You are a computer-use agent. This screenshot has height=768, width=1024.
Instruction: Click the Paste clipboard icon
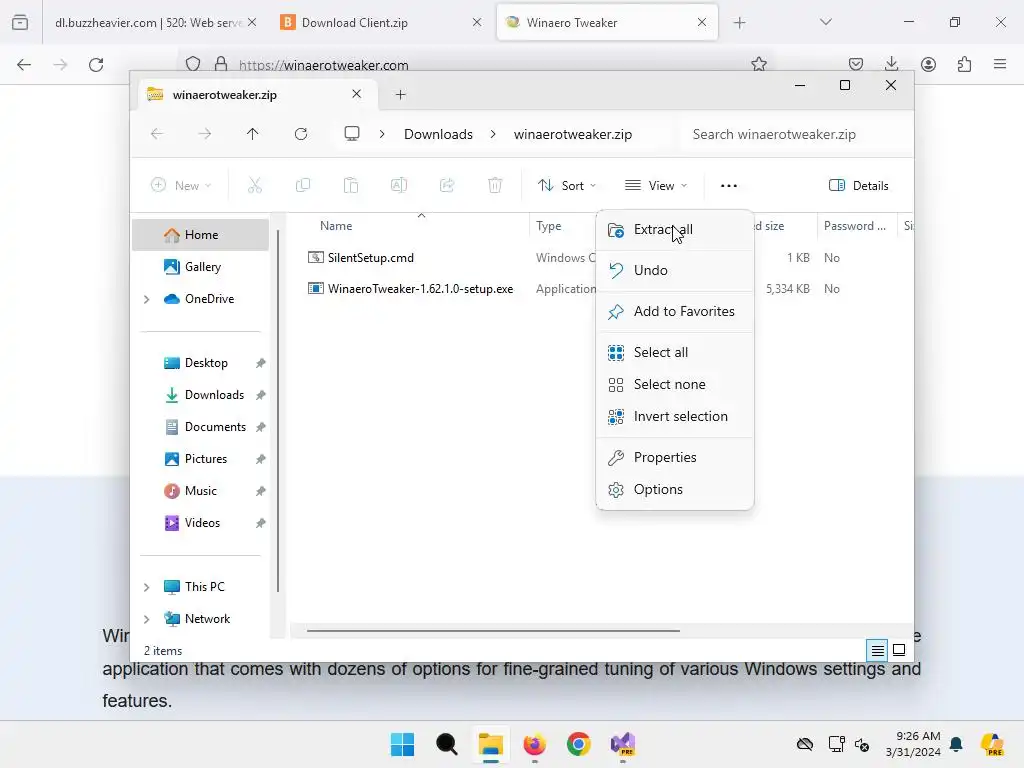[x=351, y=186]
